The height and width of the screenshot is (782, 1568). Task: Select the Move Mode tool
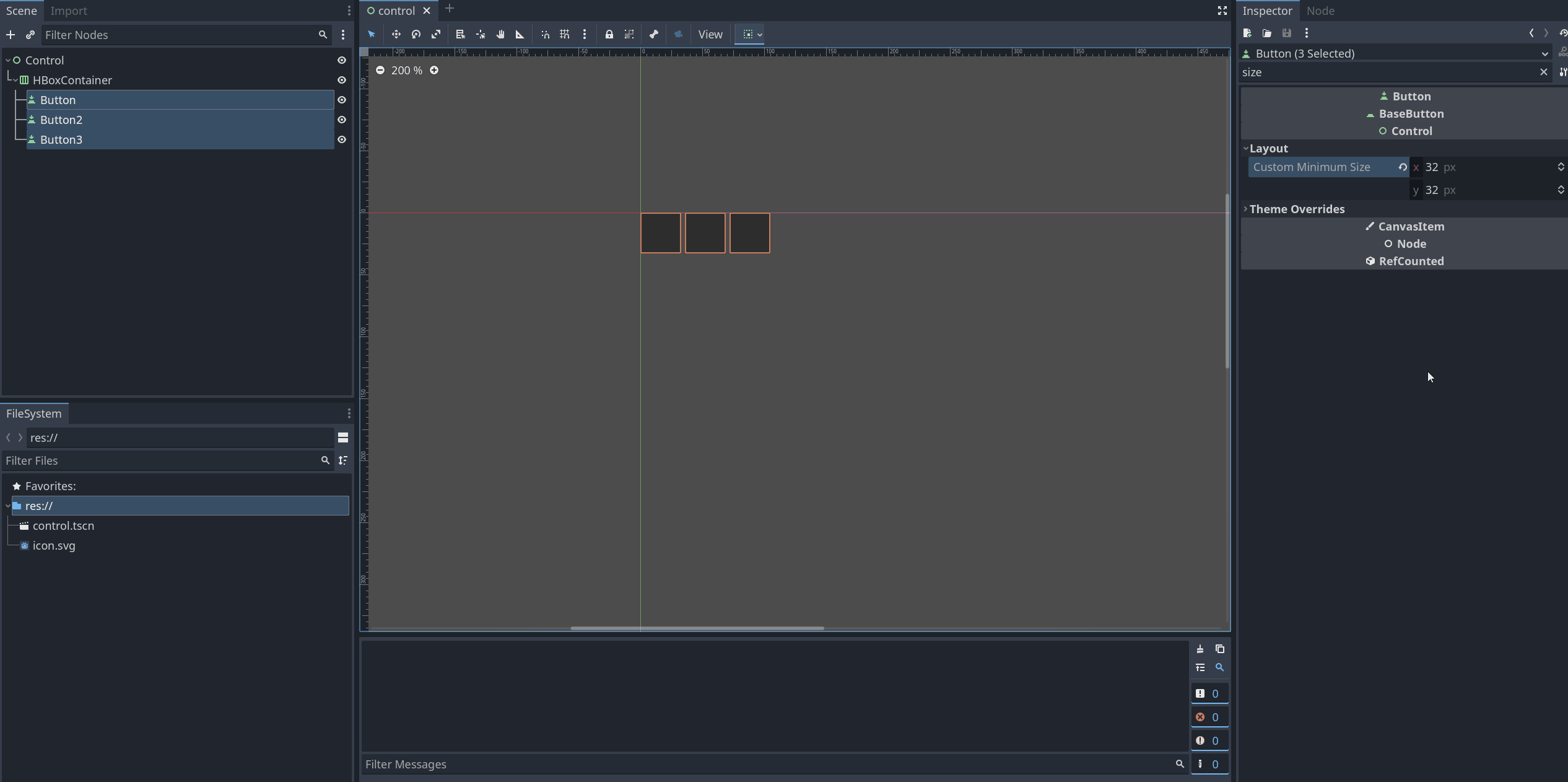coord(396,35)
